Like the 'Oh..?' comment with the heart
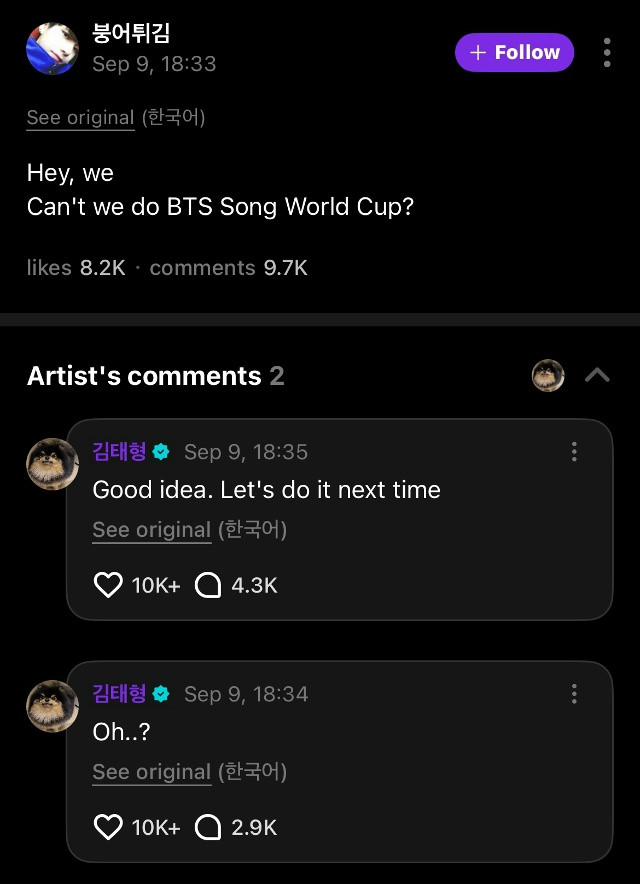 108,827
